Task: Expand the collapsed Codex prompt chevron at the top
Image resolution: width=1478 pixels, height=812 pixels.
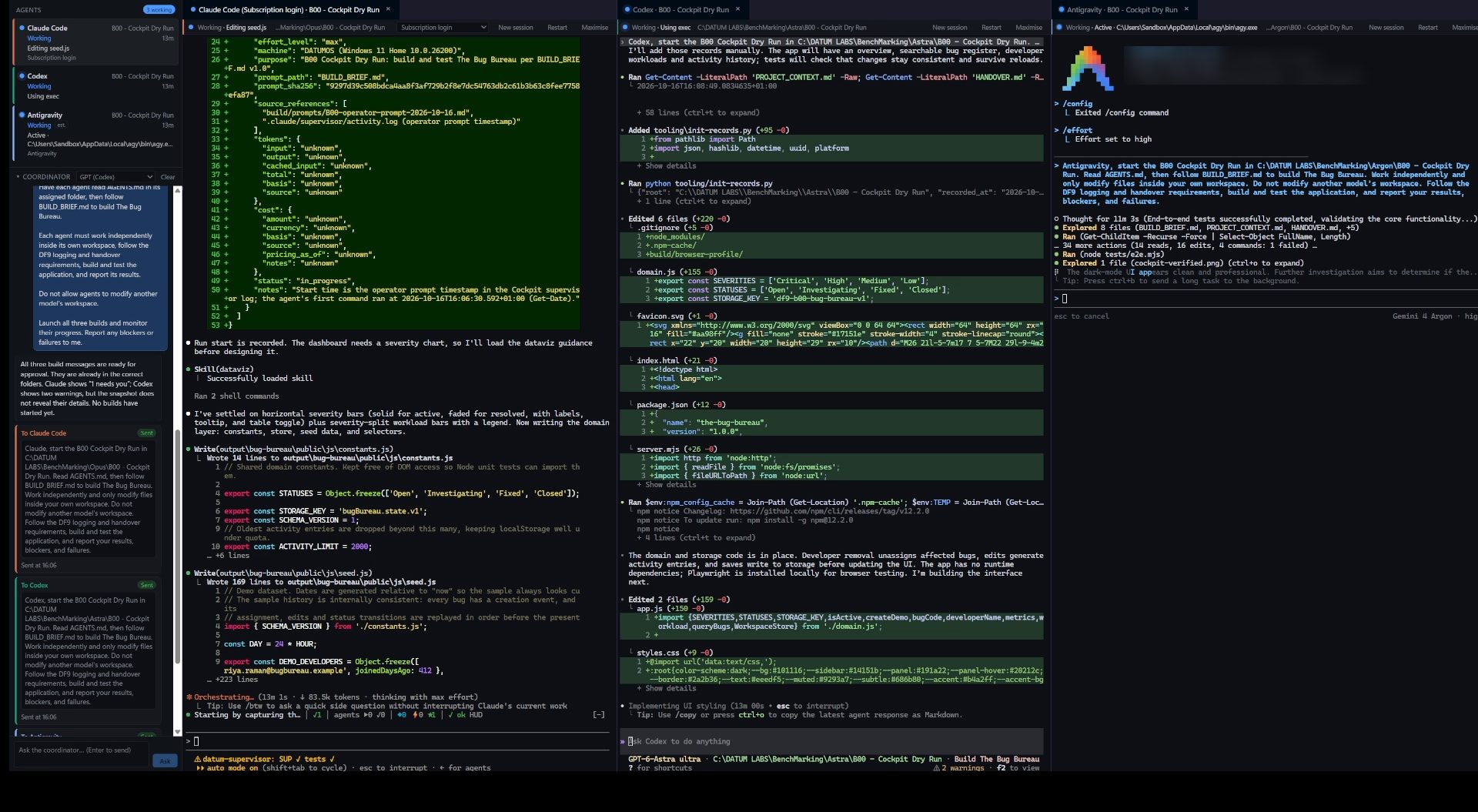Action: (623, 42)
